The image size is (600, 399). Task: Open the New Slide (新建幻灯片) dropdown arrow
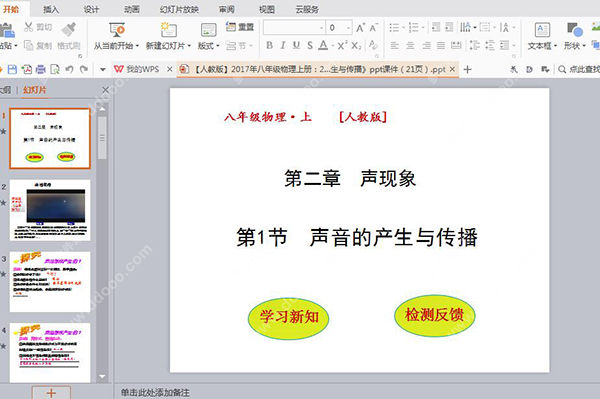click(x=189, y=46)
